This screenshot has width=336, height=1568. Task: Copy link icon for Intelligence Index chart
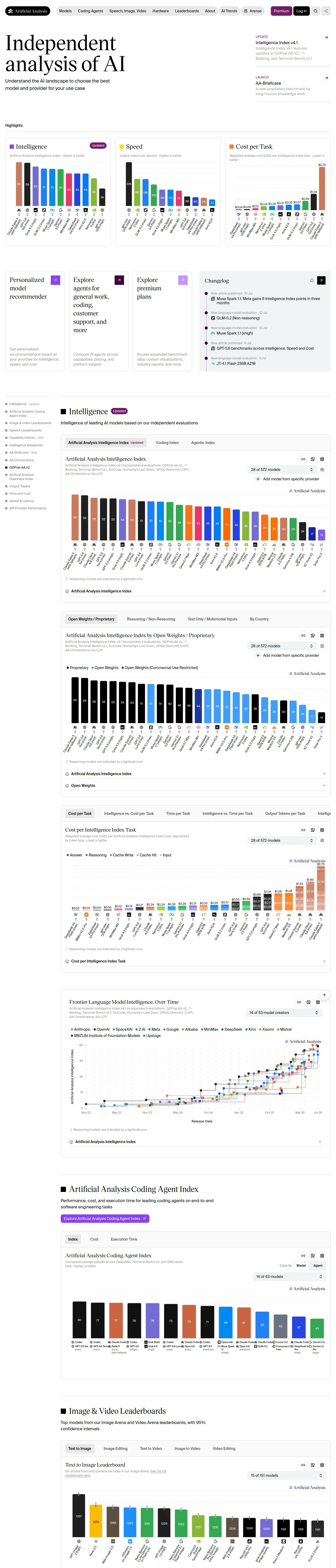pos(303,459)
